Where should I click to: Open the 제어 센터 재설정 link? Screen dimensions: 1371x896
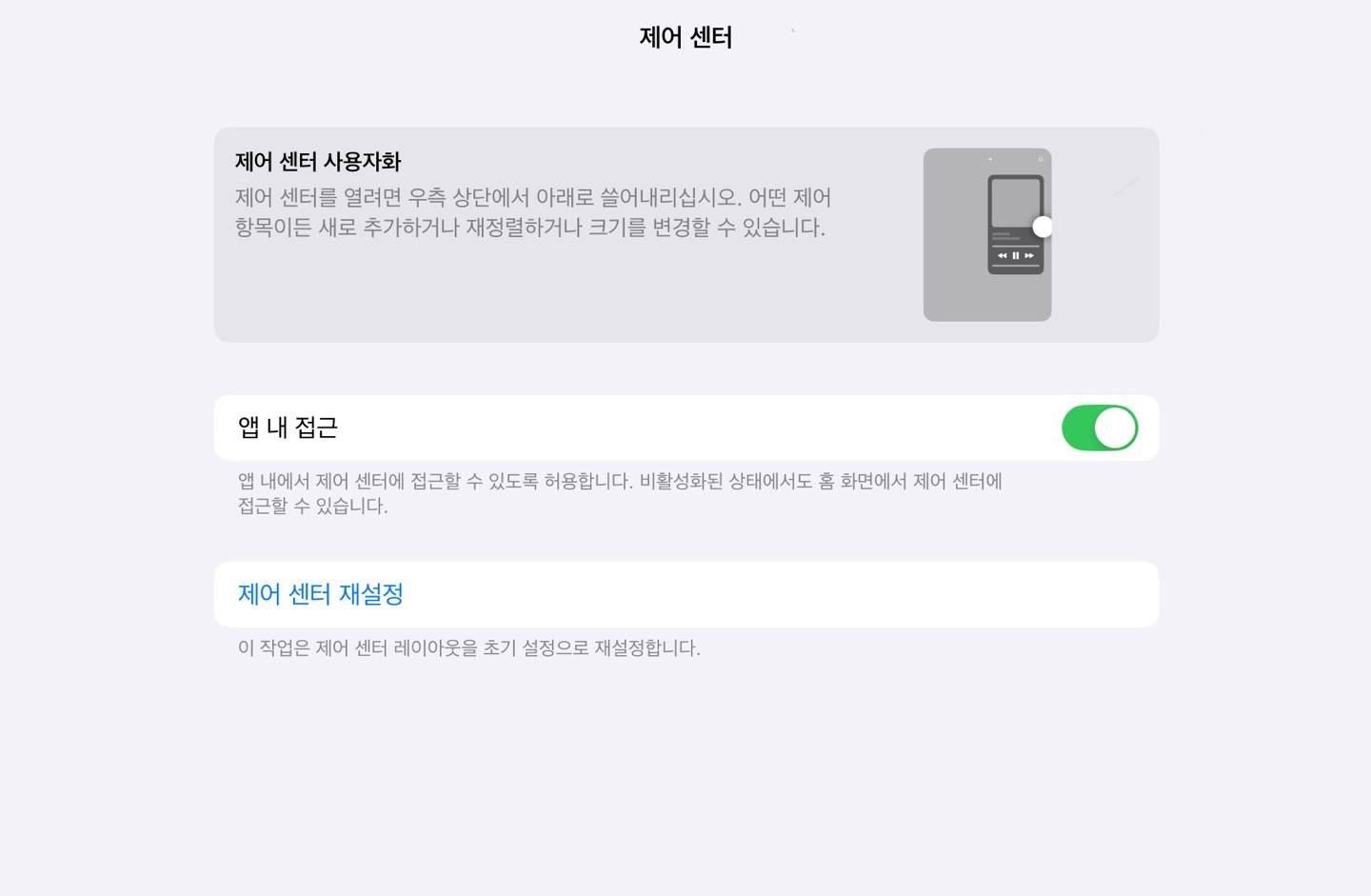tap(320, 594)
